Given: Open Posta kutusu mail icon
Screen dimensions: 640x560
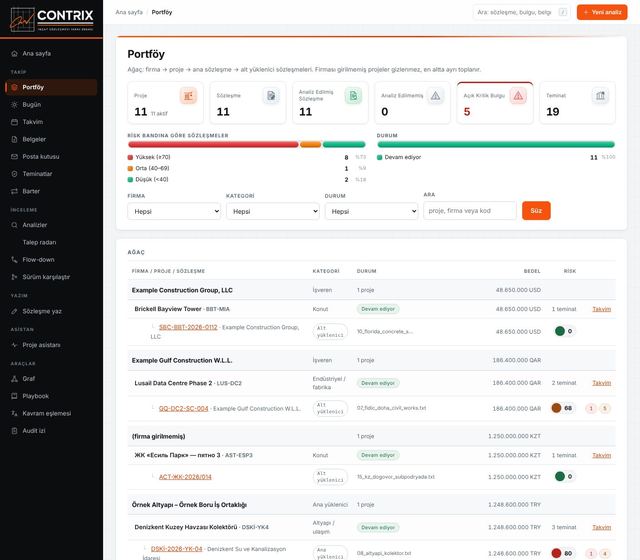Looking at the screenshot, I should pos(14,157).
